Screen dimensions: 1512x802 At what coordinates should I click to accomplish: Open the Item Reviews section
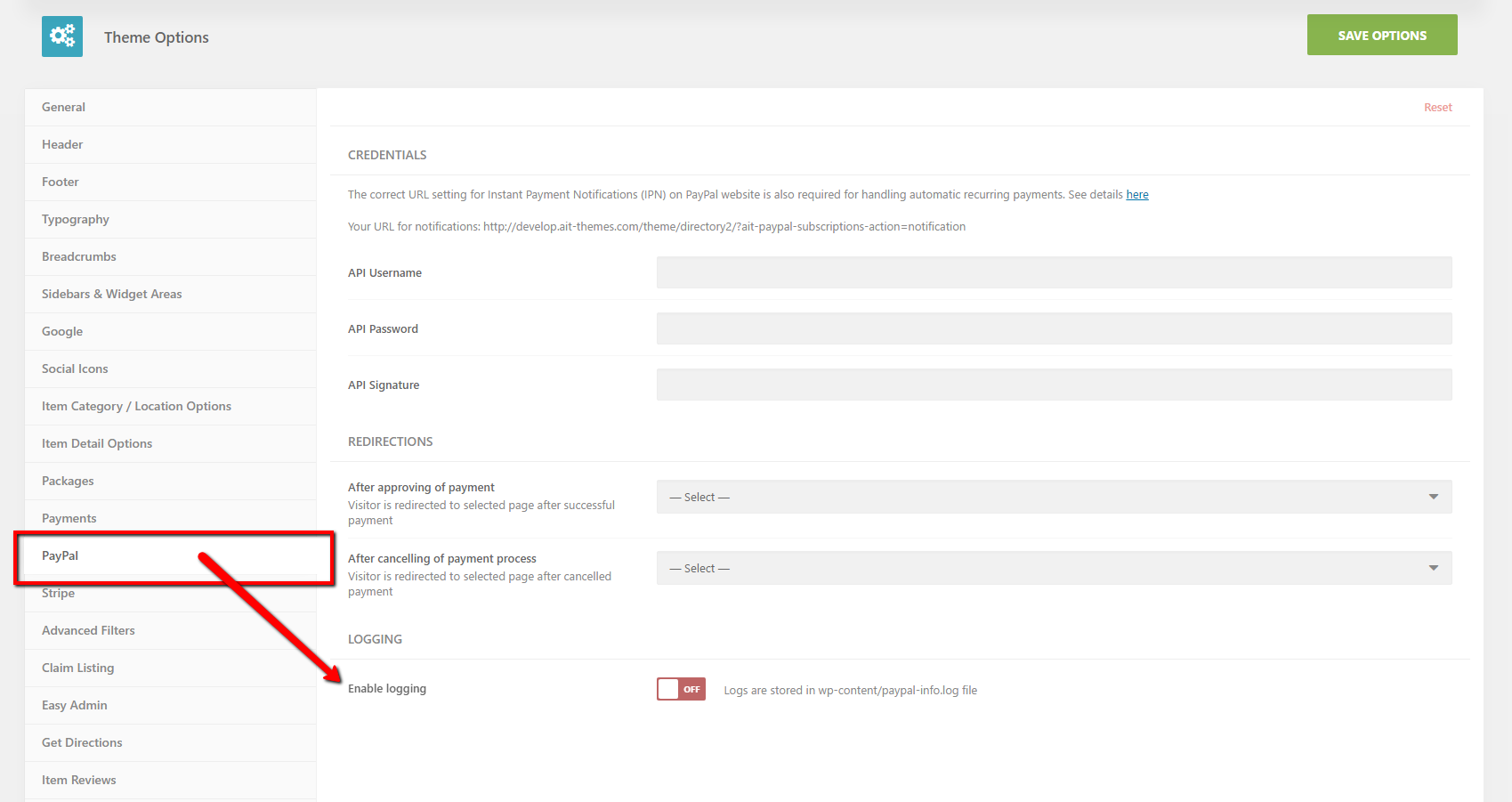[170, 780]
